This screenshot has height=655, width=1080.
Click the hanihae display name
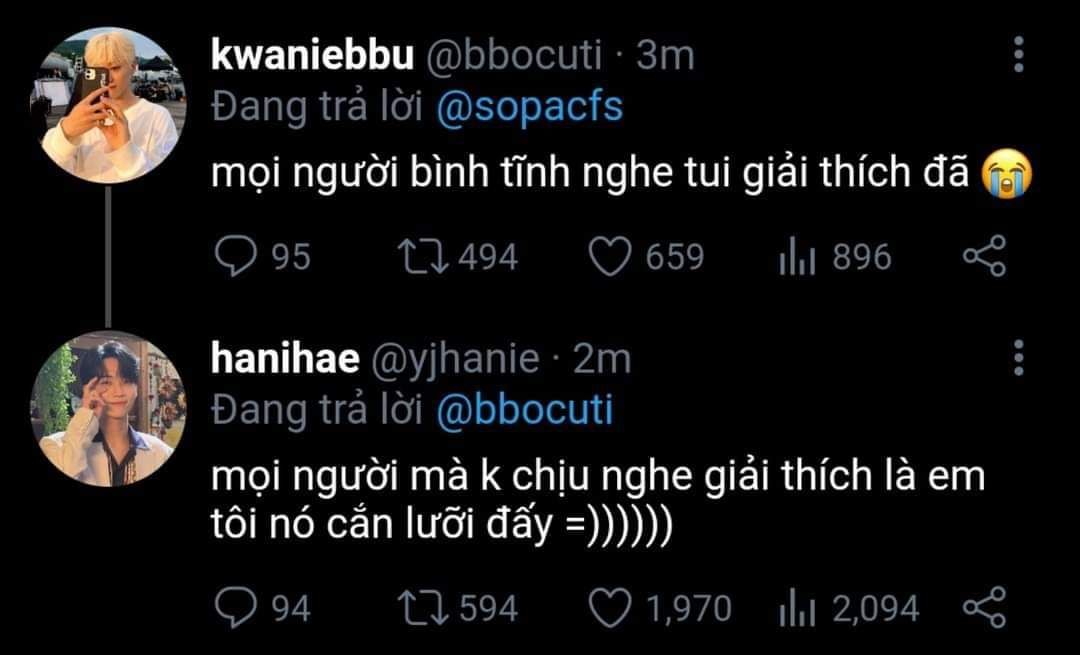(285, 358)
